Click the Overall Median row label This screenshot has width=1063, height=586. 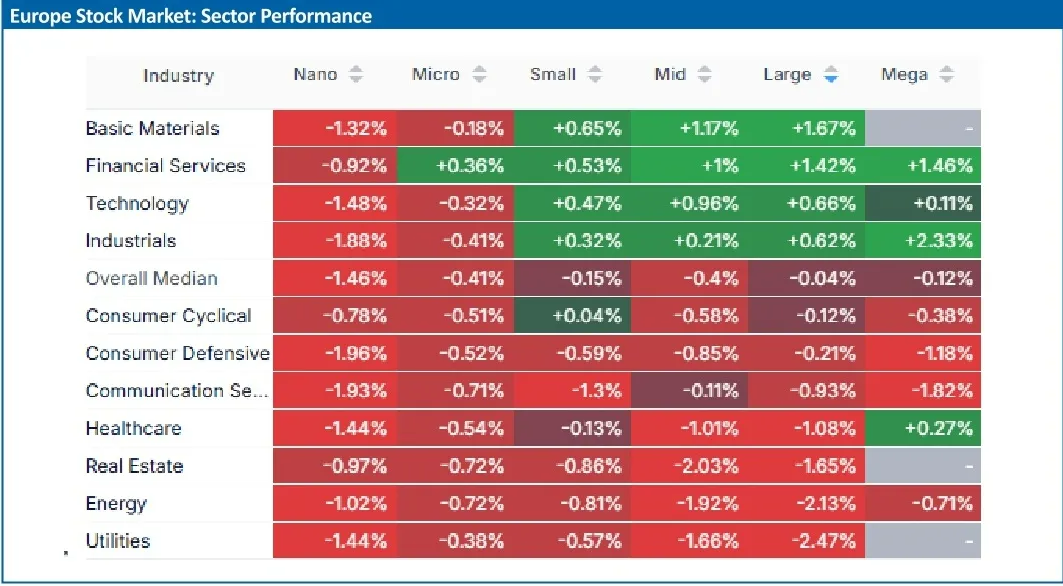pos(151,278)
